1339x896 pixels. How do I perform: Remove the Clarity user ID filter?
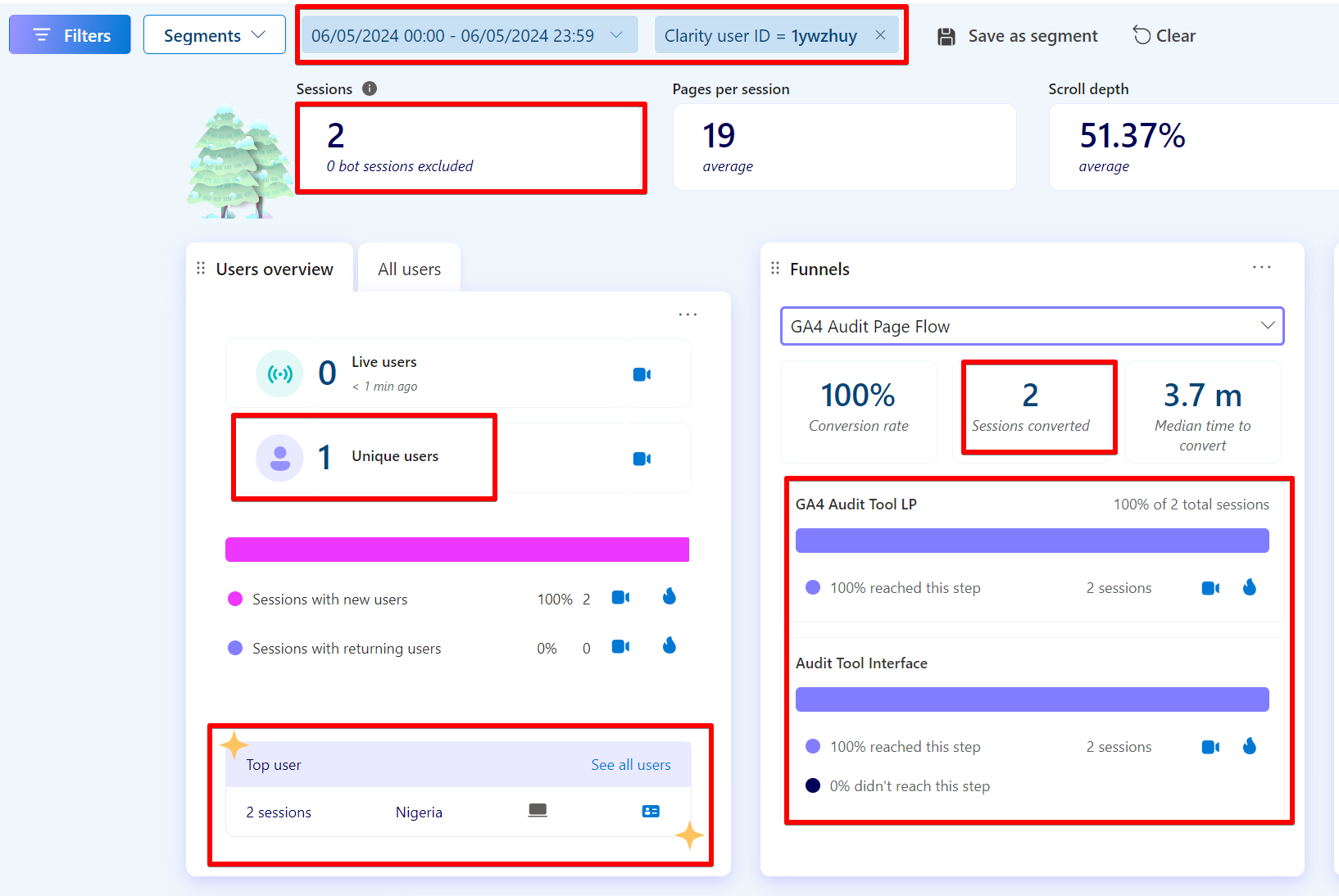coord(880,35)
